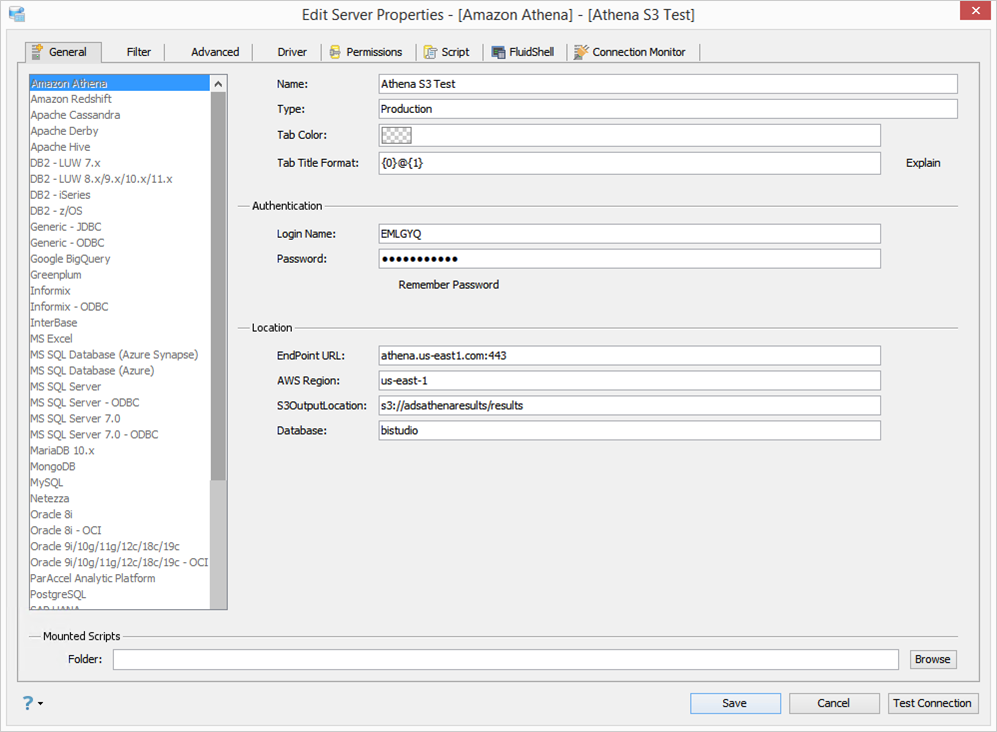Open the Advanced tab

coord(215,52)
